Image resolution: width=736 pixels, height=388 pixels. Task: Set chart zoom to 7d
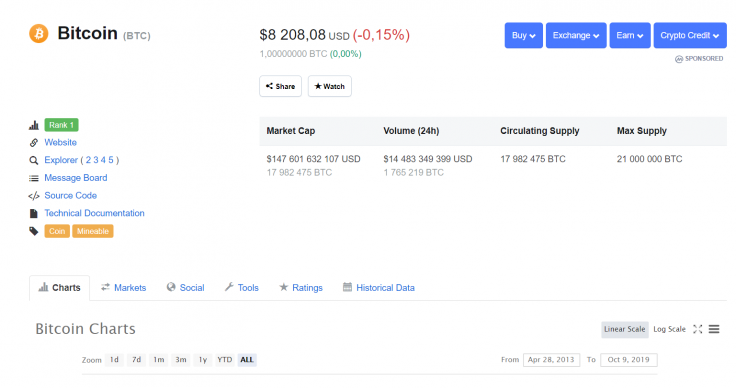click(x=137, y=360)
